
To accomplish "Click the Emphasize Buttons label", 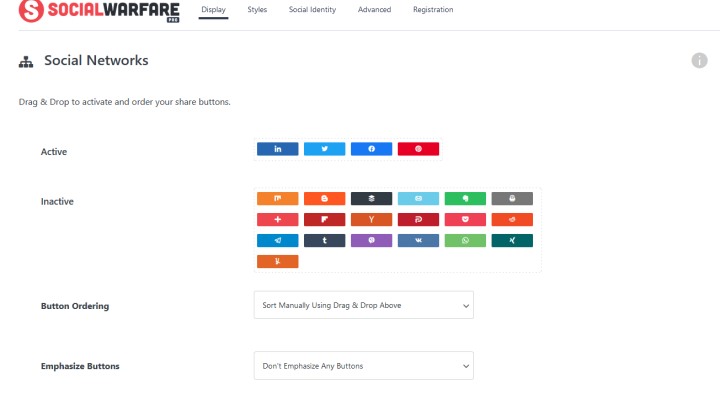I will (x=80, y=366).
